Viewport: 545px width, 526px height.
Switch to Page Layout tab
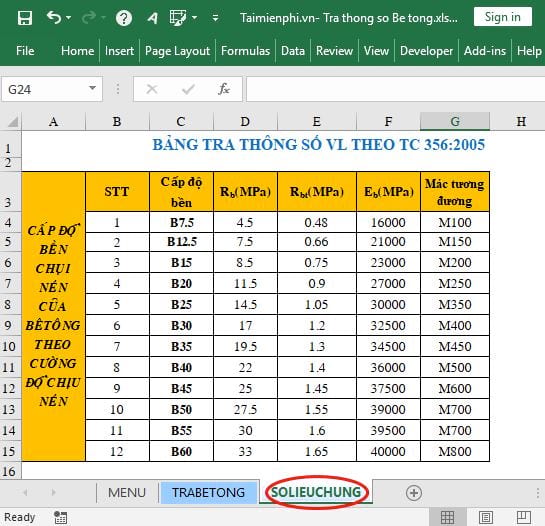click(177, 51)
